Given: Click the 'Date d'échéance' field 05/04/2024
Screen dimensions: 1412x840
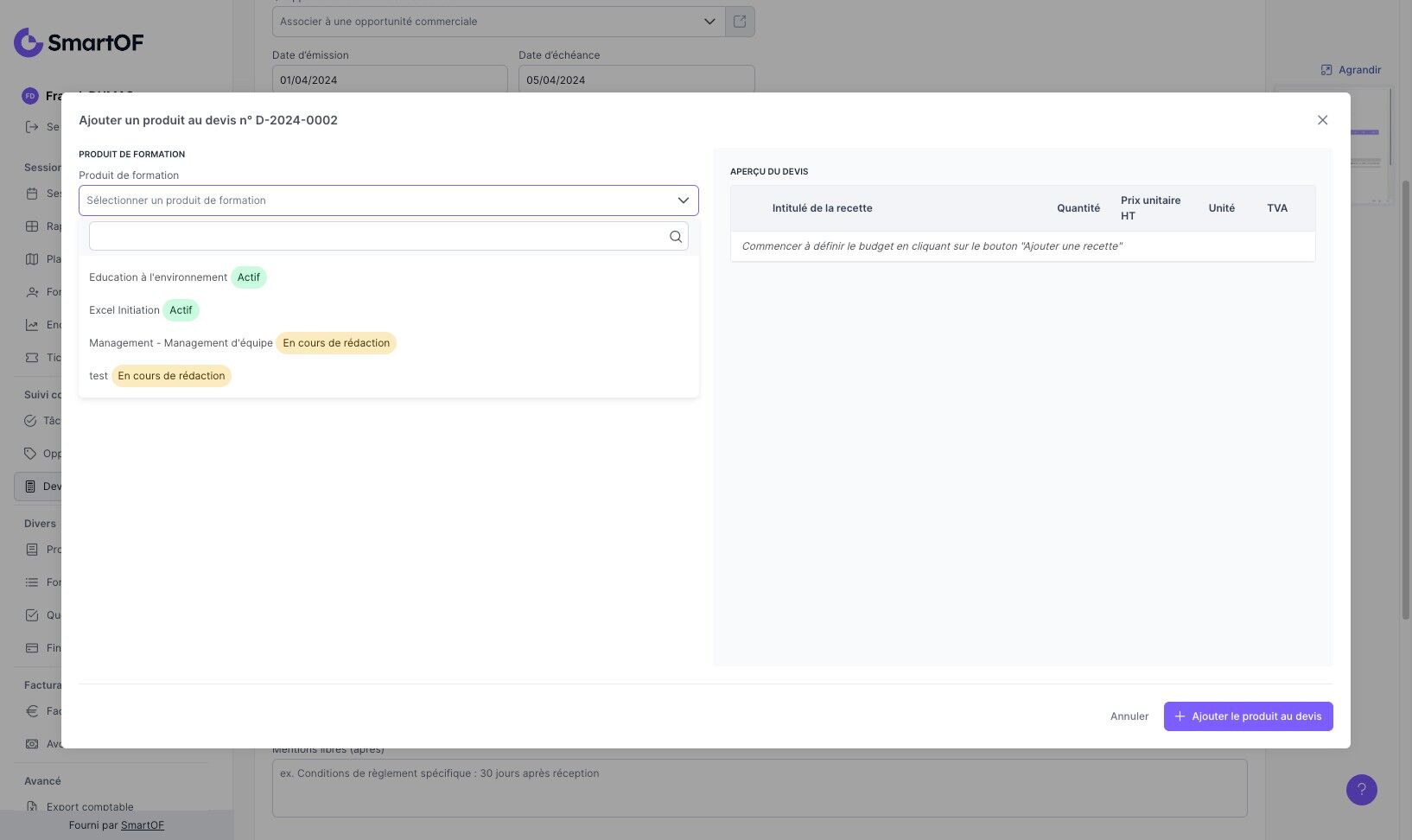Looking at the screenshot, I should click(x=637, y=80).
